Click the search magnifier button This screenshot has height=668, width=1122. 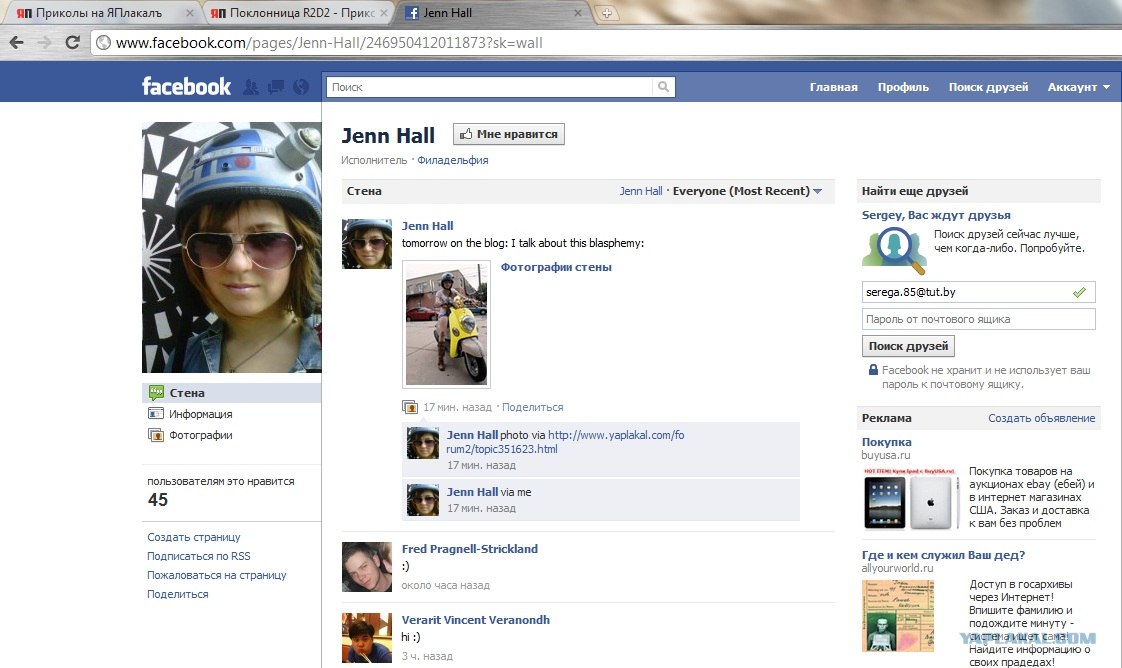663,87
